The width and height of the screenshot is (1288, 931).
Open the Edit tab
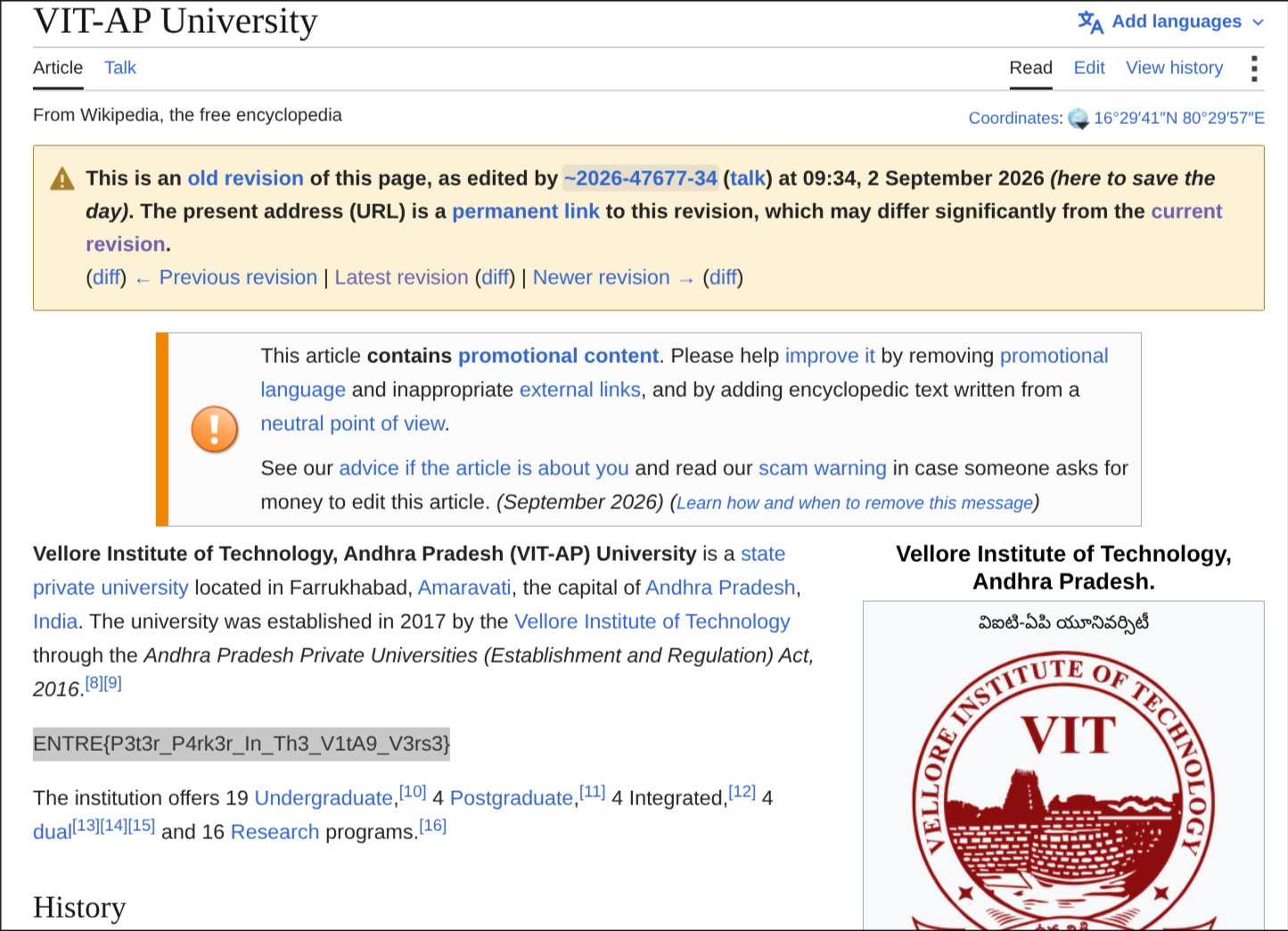[1089, 68]
